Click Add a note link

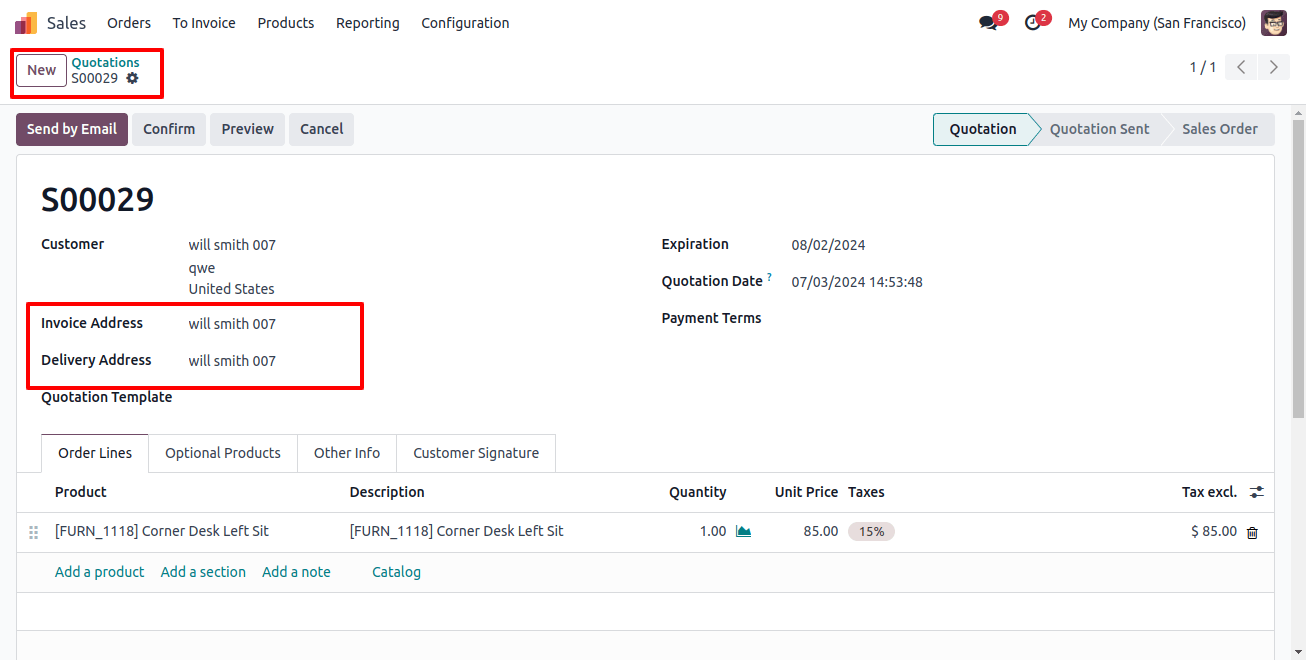pyautogui.click(x=296, y=572)
